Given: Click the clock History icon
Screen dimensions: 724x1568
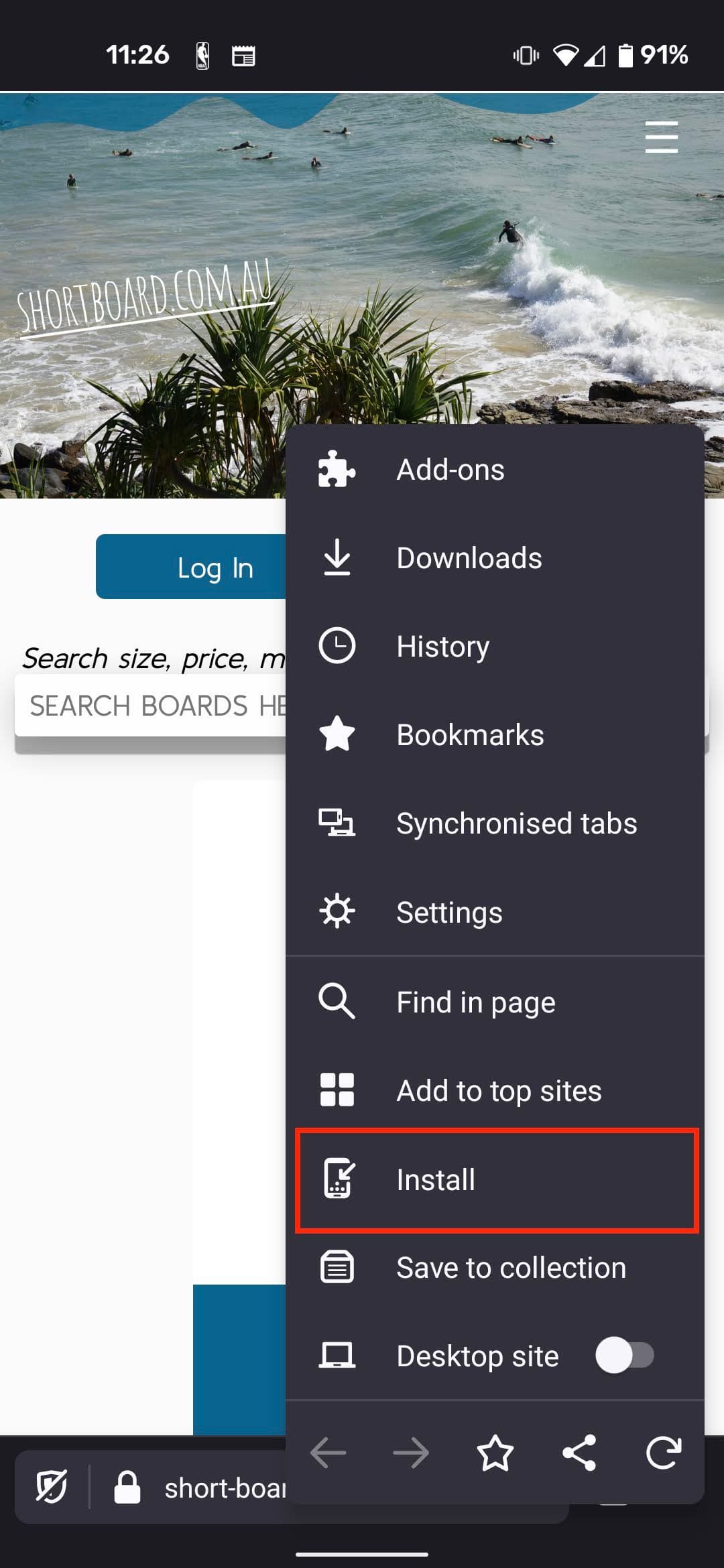Looking at the screenshot, I should tap(337, 646).
